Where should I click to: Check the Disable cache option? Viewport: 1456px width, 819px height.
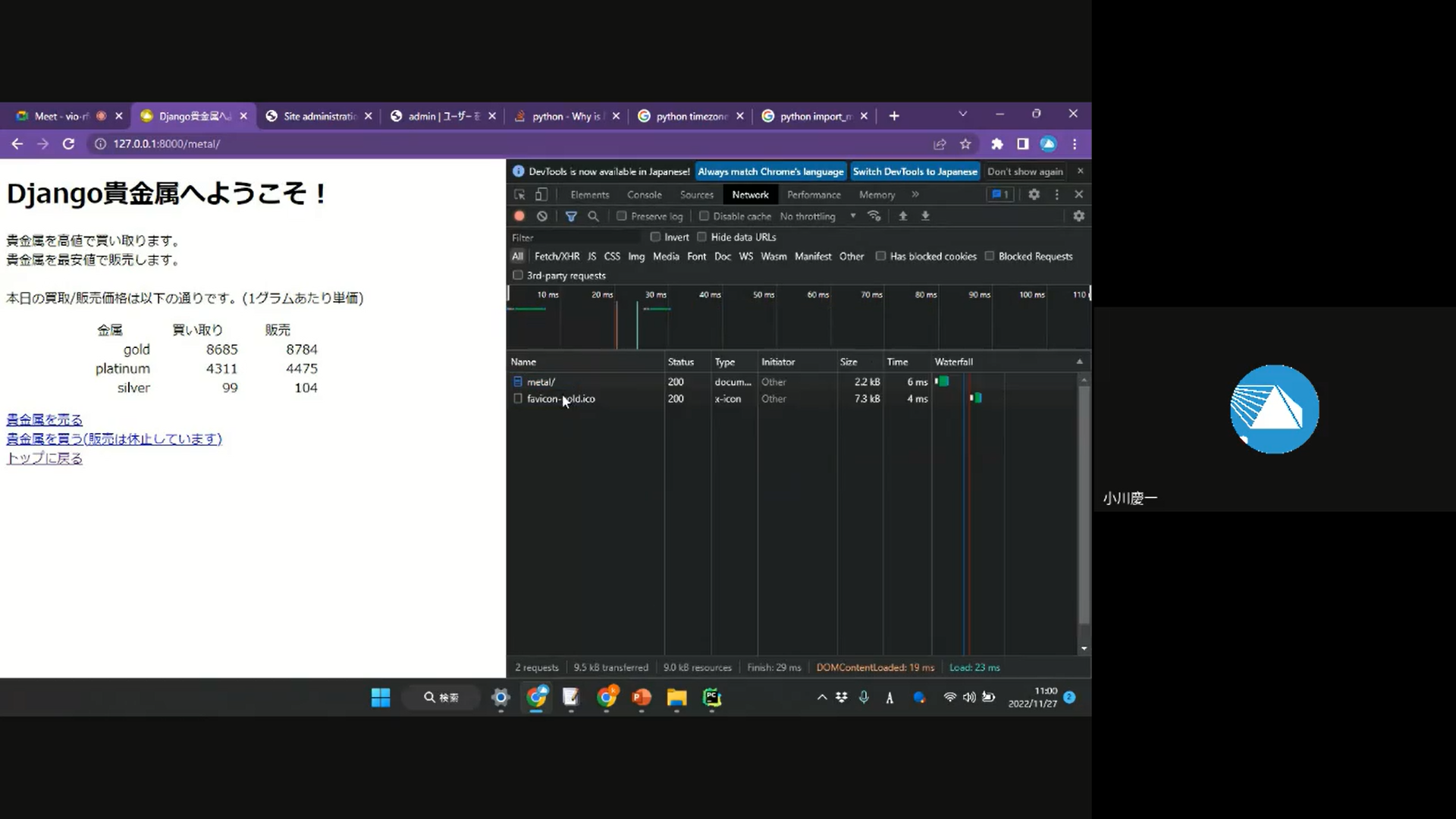tap(704, 216)
